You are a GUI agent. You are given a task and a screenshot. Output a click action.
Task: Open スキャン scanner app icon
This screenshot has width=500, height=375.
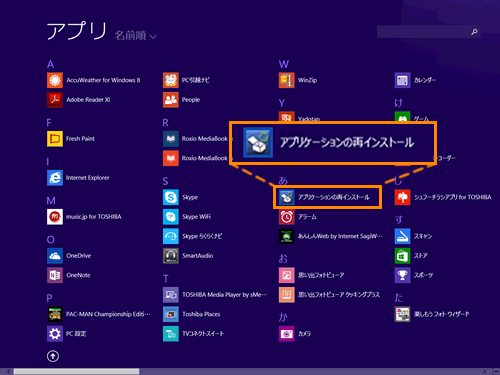tap(402, 236)
